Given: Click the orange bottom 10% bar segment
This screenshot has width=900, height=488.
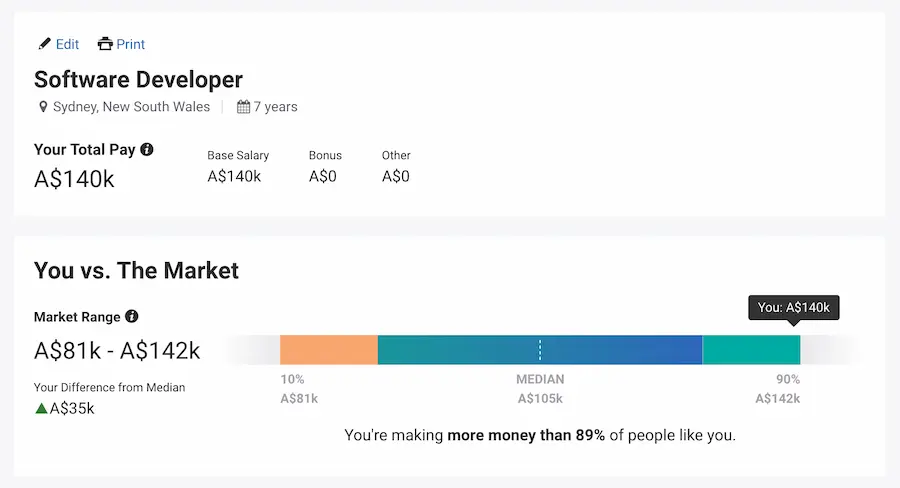Looking at the screenshot, I should tap(329, 350).
